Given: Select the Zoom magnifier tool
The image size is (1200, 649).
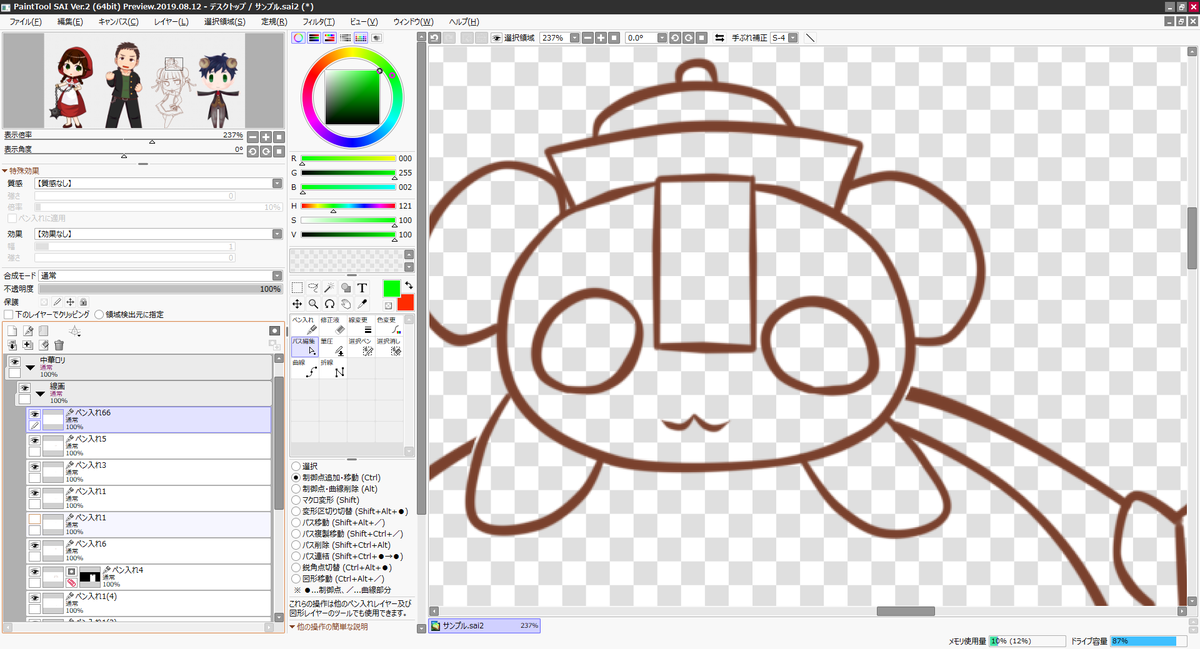Looking at the screenshot, I should tap(313, 303).
